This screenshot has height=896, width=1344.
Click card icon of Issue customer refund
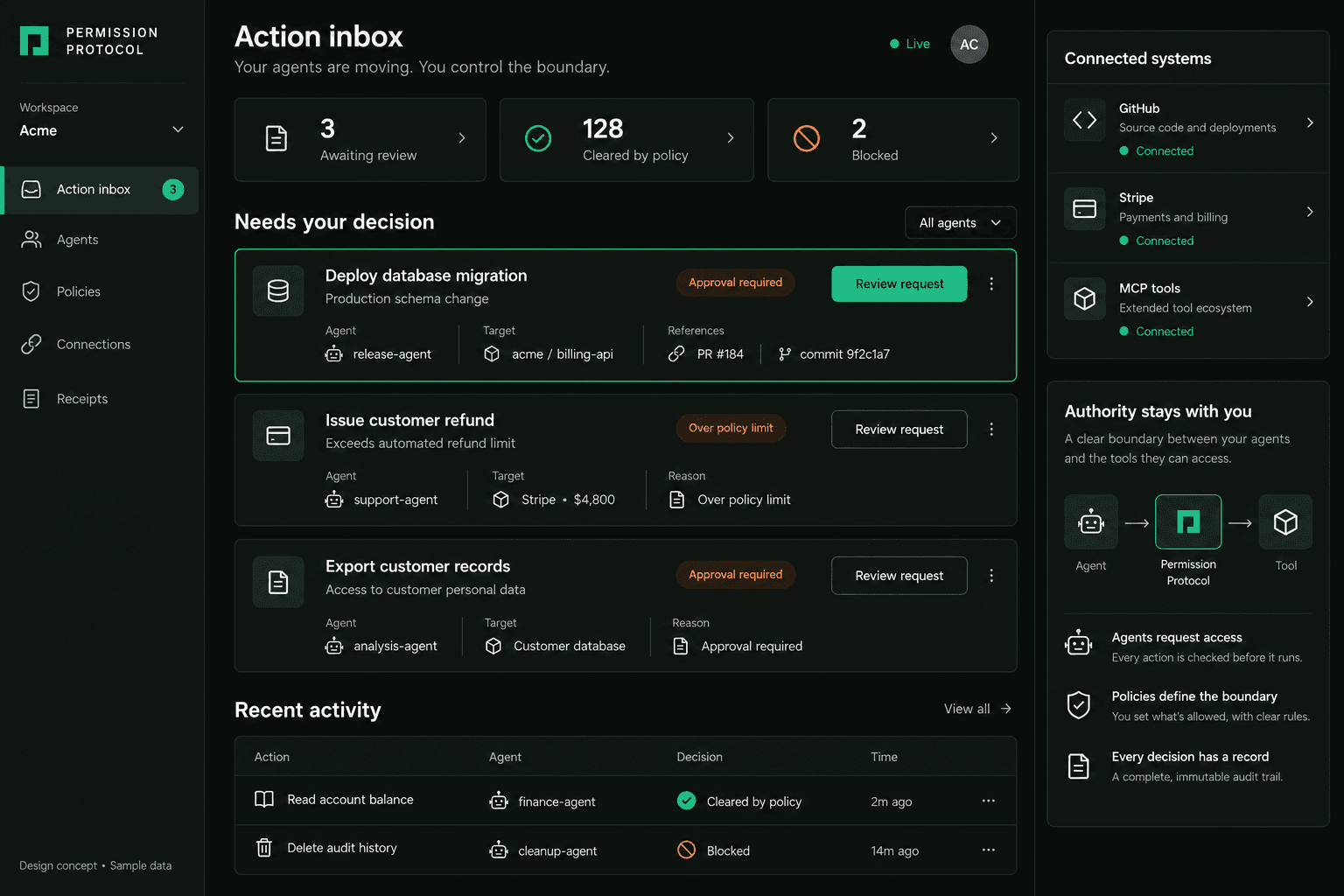coord(278,436)
